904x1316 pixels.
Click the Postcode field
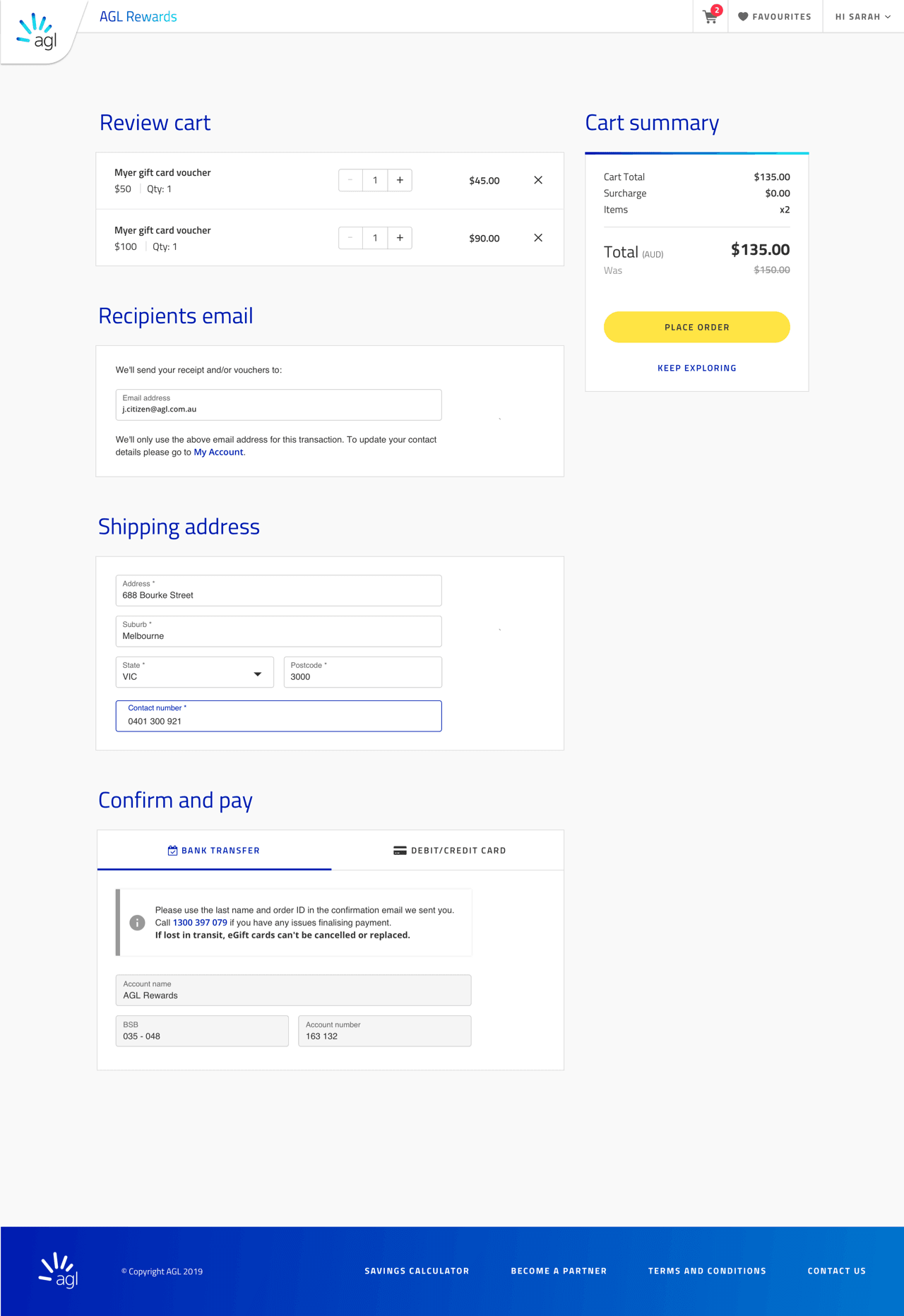[363, 672]
